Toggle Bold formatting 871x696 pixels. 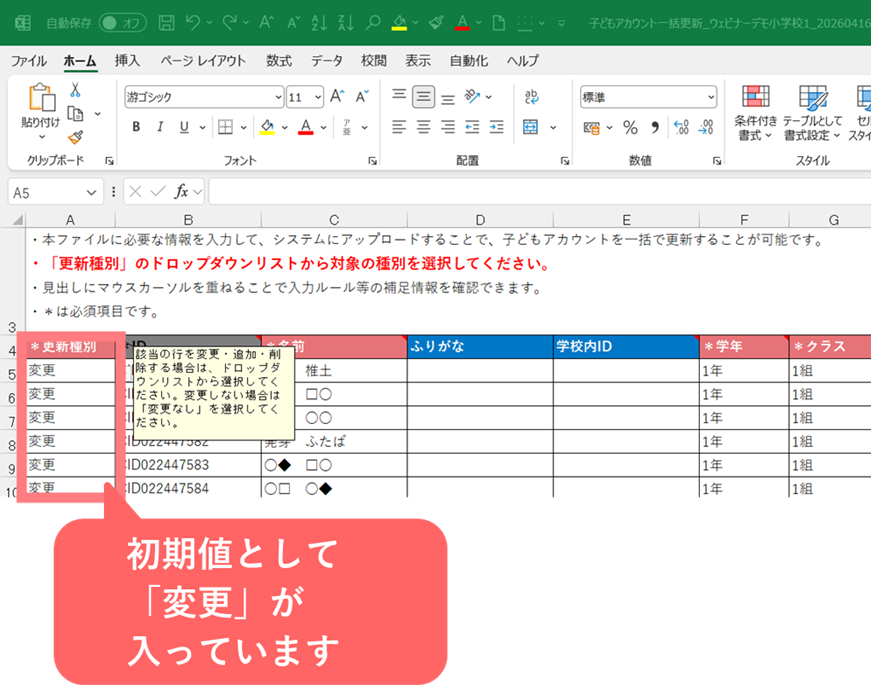136,127
